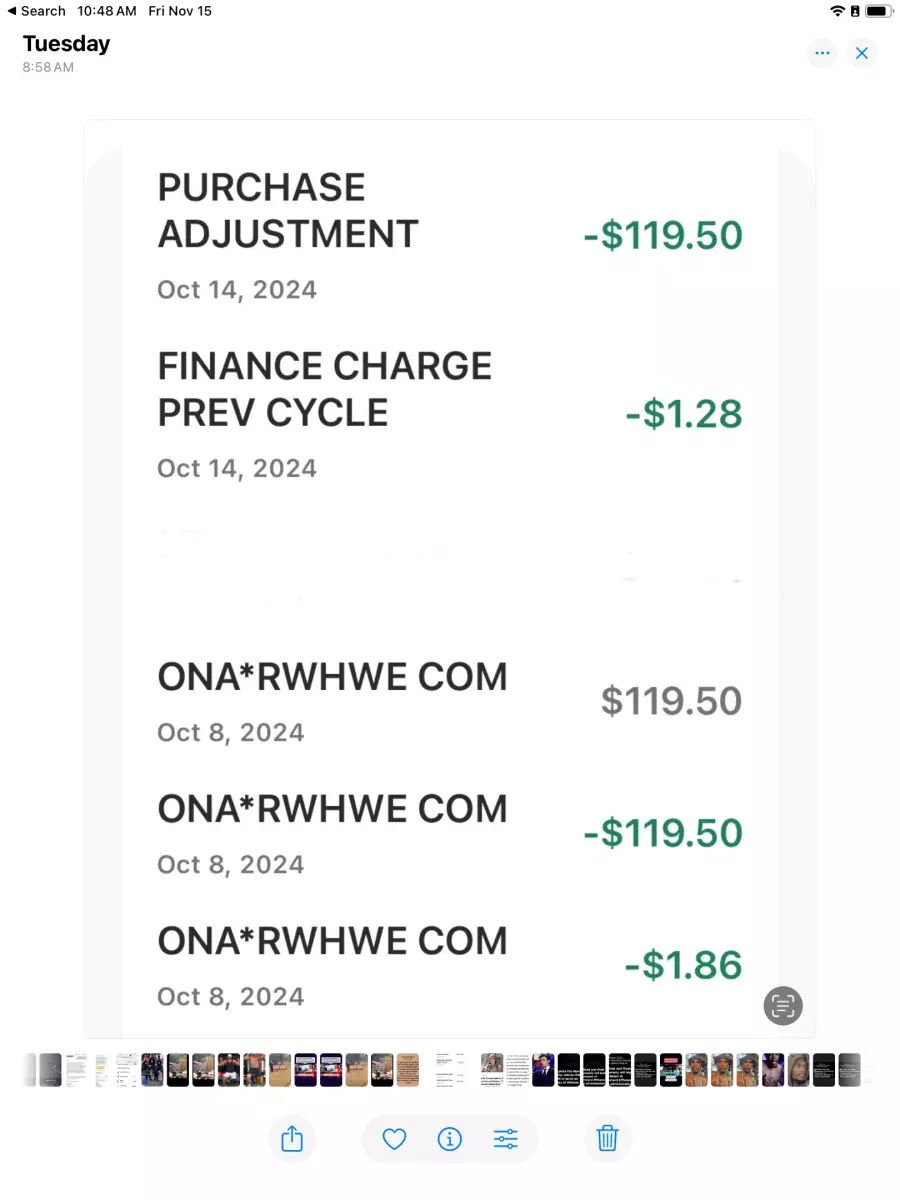Select the currently highlighted transactions thumbnail in the strip
This screenshot has height=1200, width=900.
(x=450, y=1070)
